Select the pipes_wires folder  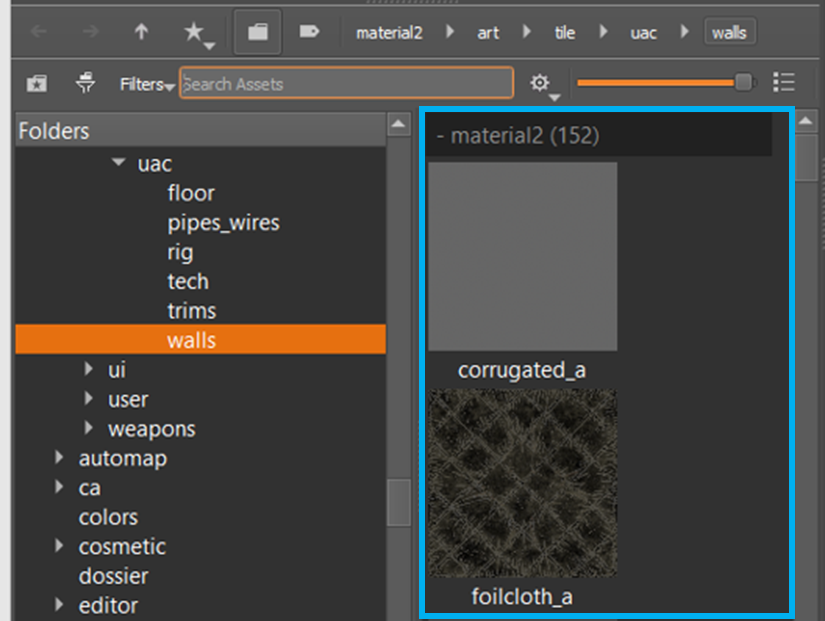click(x=224, y=223)
